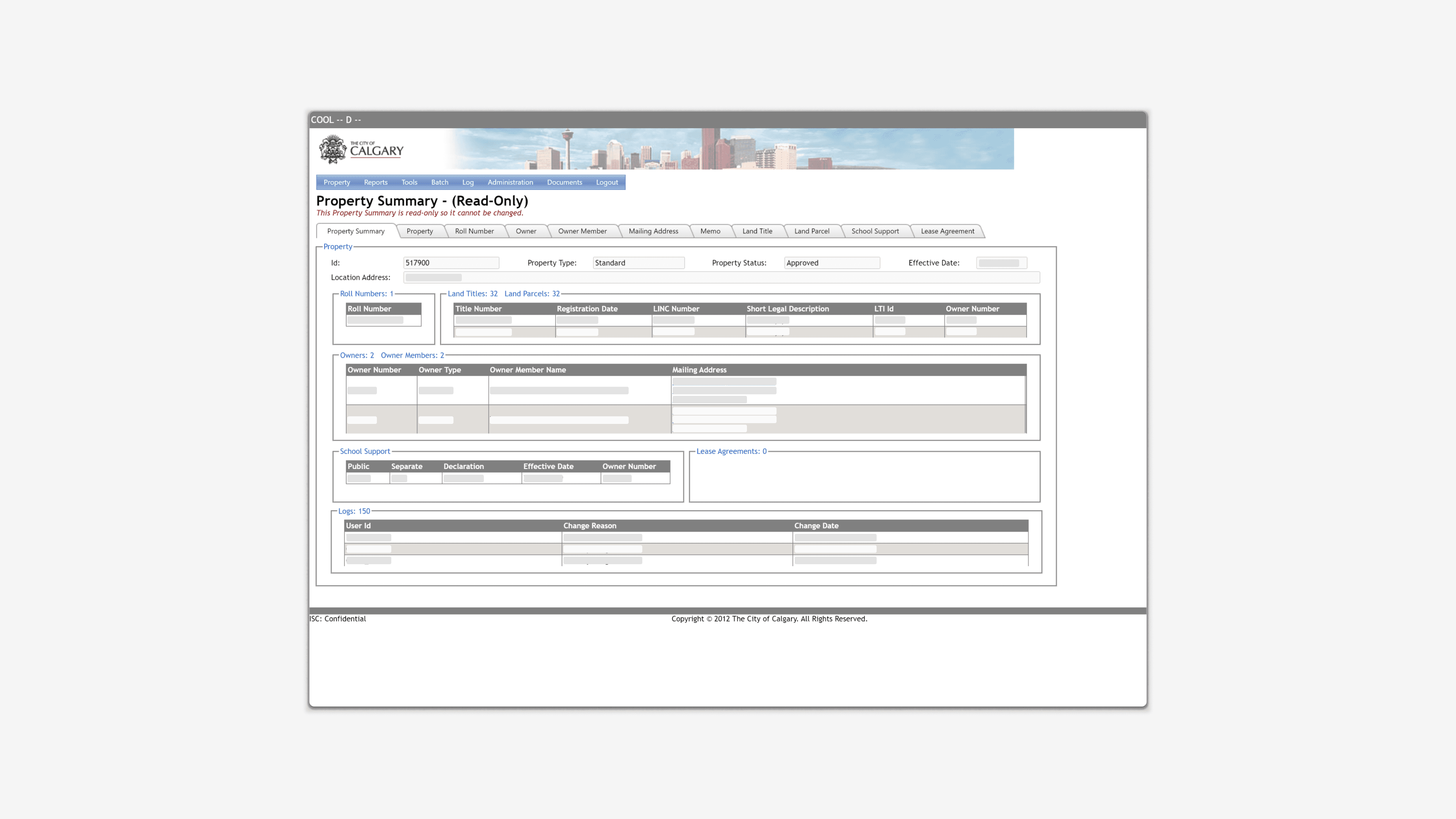Open the Tools menu

[x=409, y=182]
